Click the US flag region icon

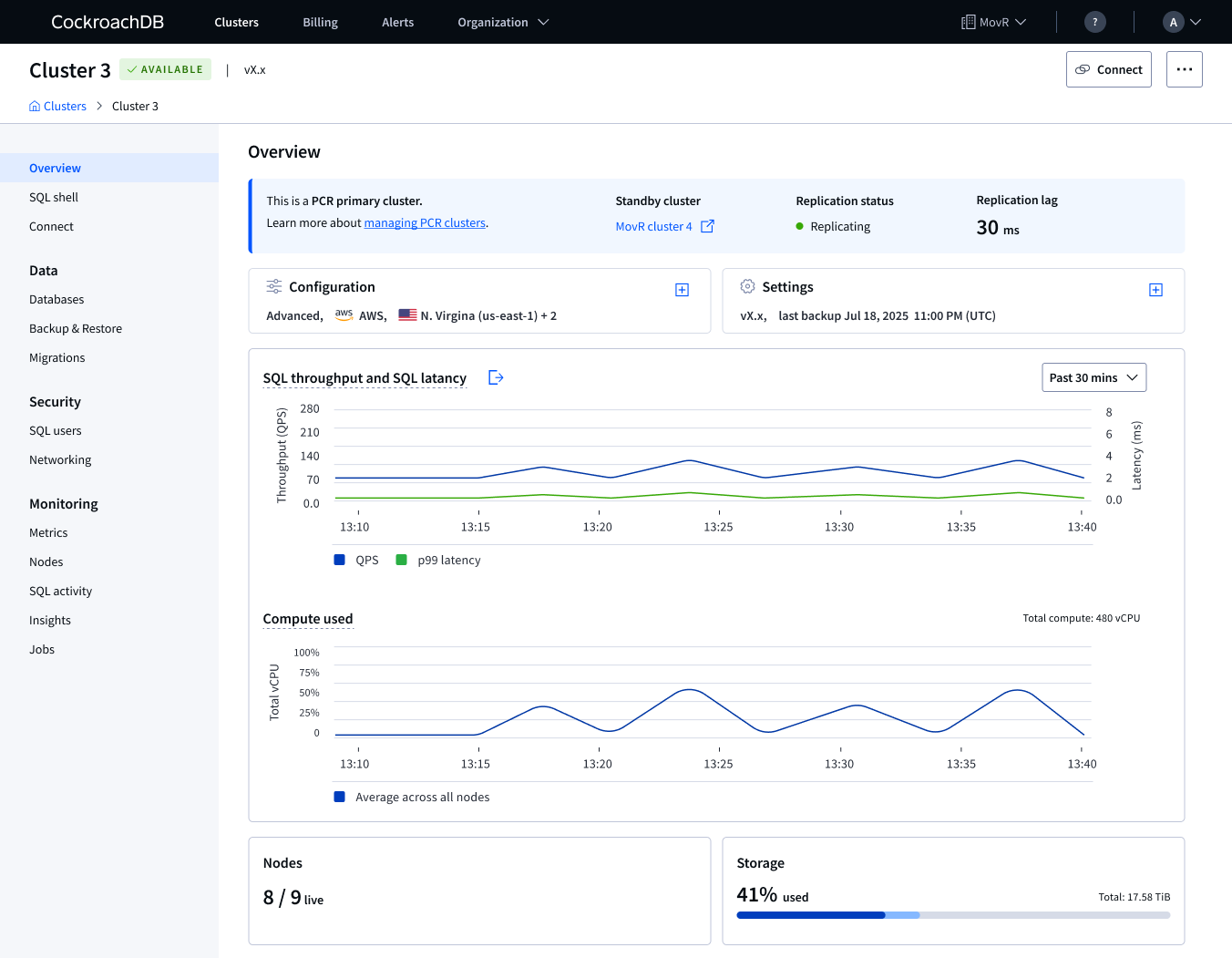(x=407, y=315)
